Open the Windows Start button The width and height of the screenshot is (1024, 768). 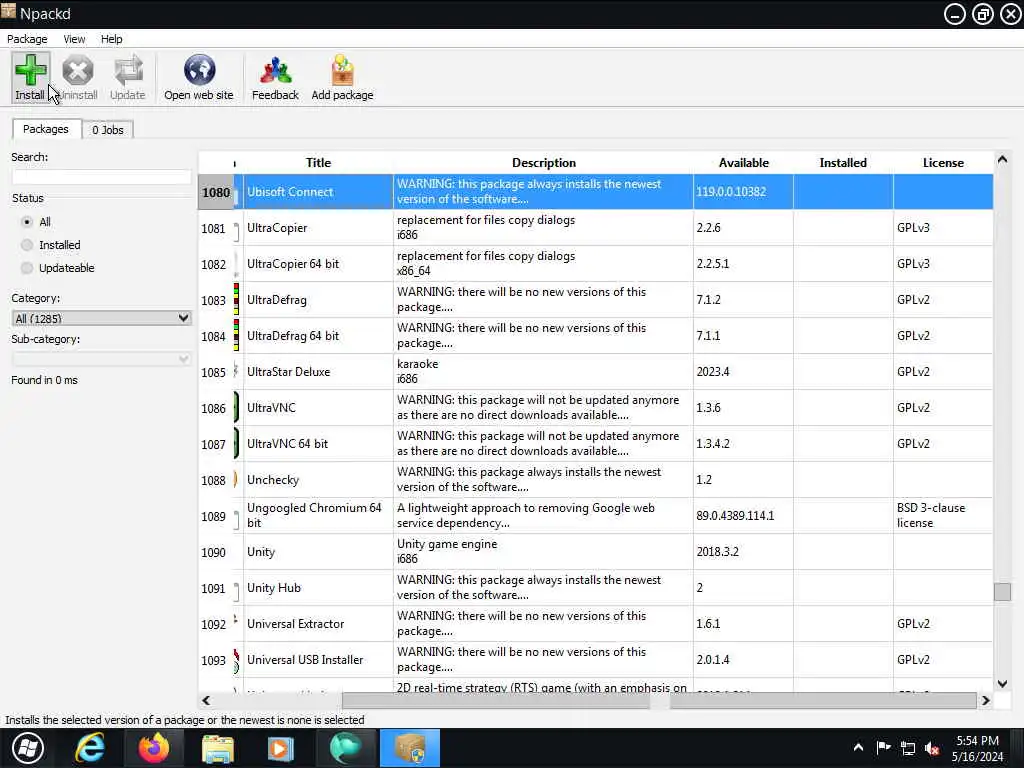point(28,748)
